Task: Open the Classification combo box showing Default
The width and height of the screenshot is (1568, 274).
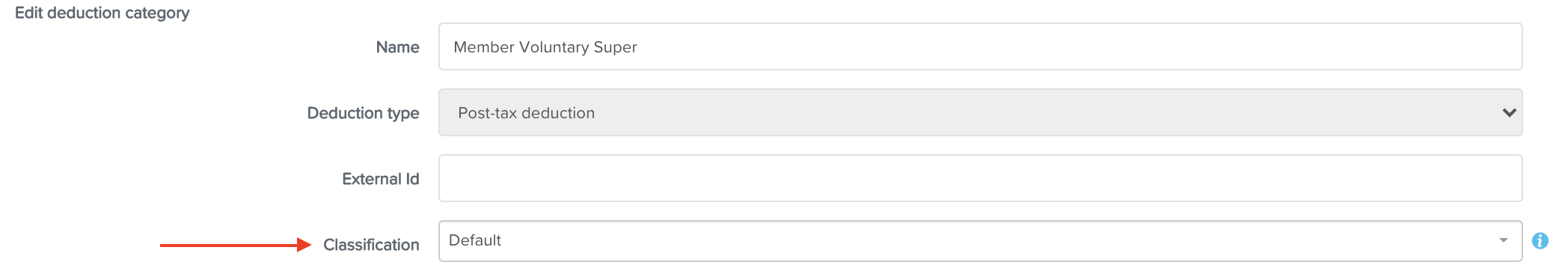Action: tap(980, 241)
